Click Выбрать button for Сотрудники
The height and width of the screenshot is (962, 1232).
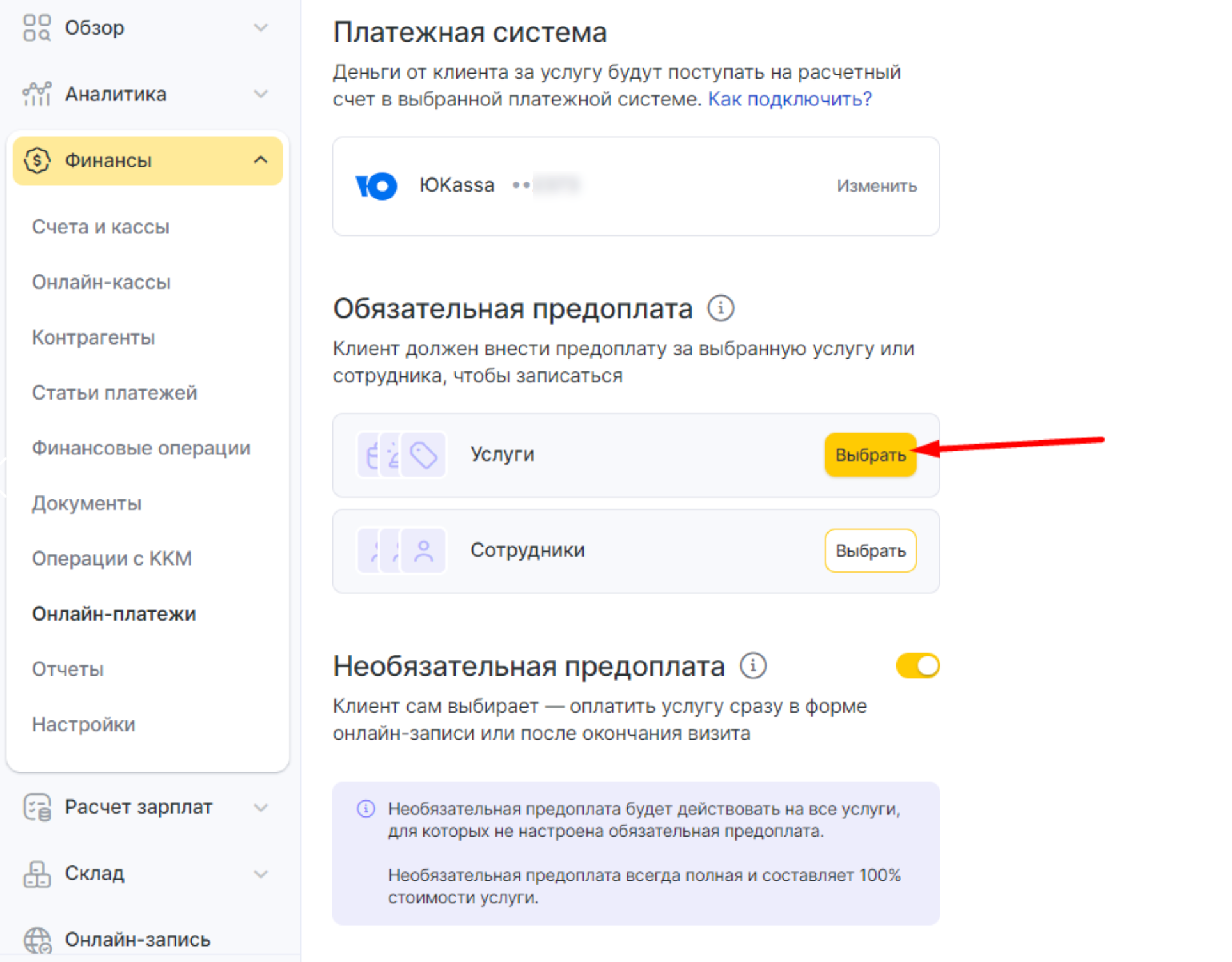click(x=870, y=550)
